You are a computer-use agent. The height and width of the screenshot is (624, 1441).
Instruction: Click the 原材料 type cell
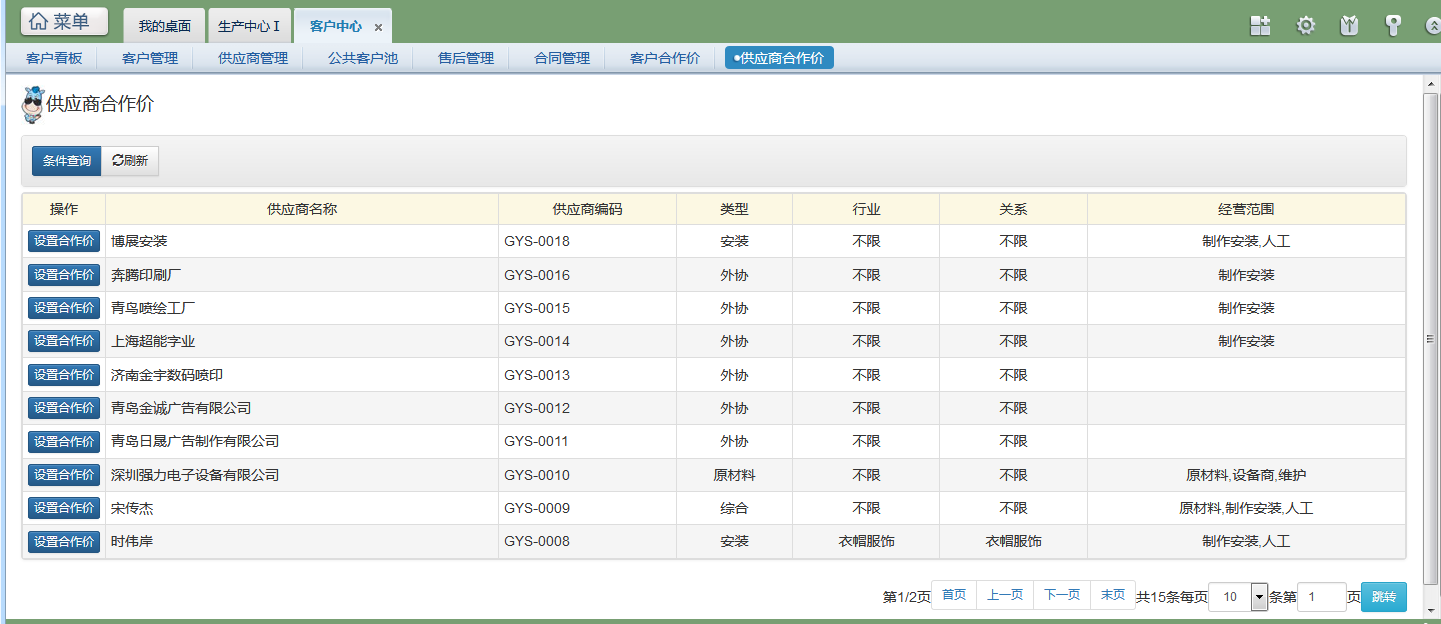(734, 475)
